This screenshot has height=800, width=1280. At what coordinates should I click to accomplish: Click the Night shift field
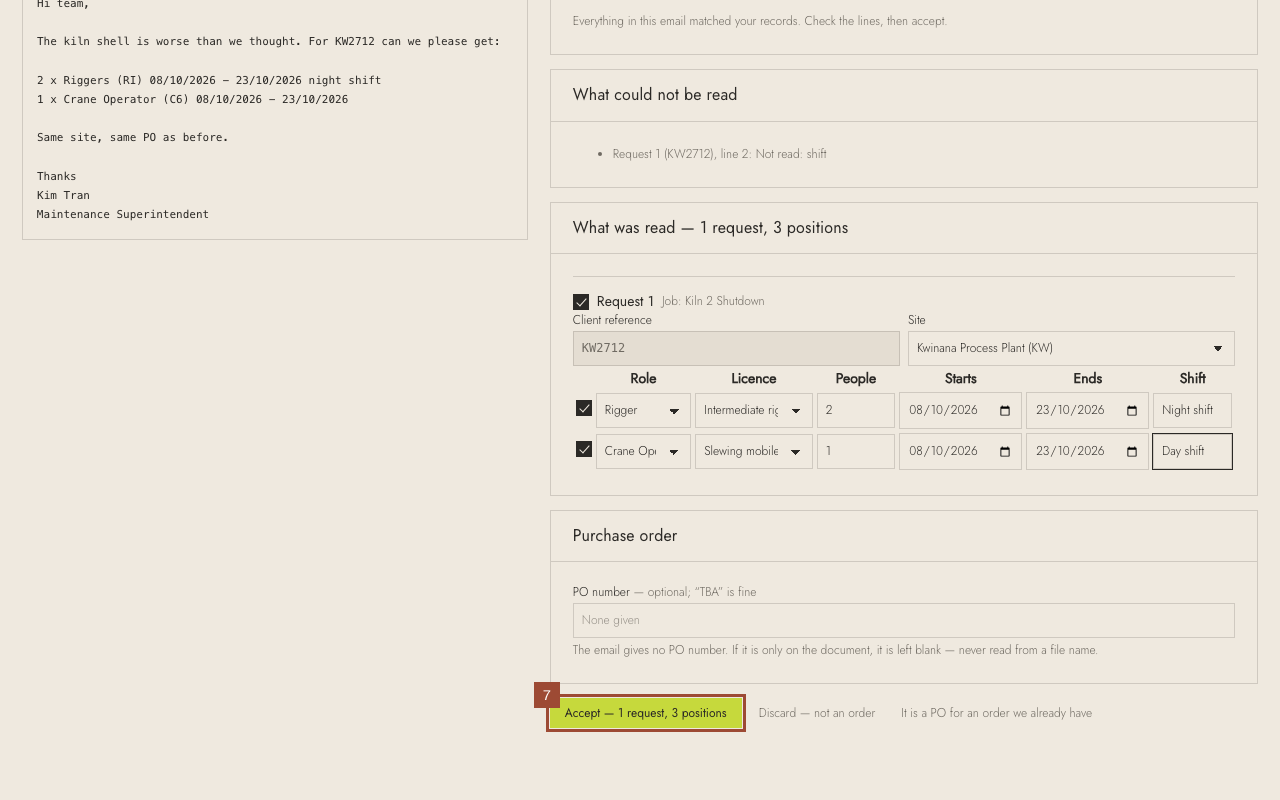click(1192, 410)
